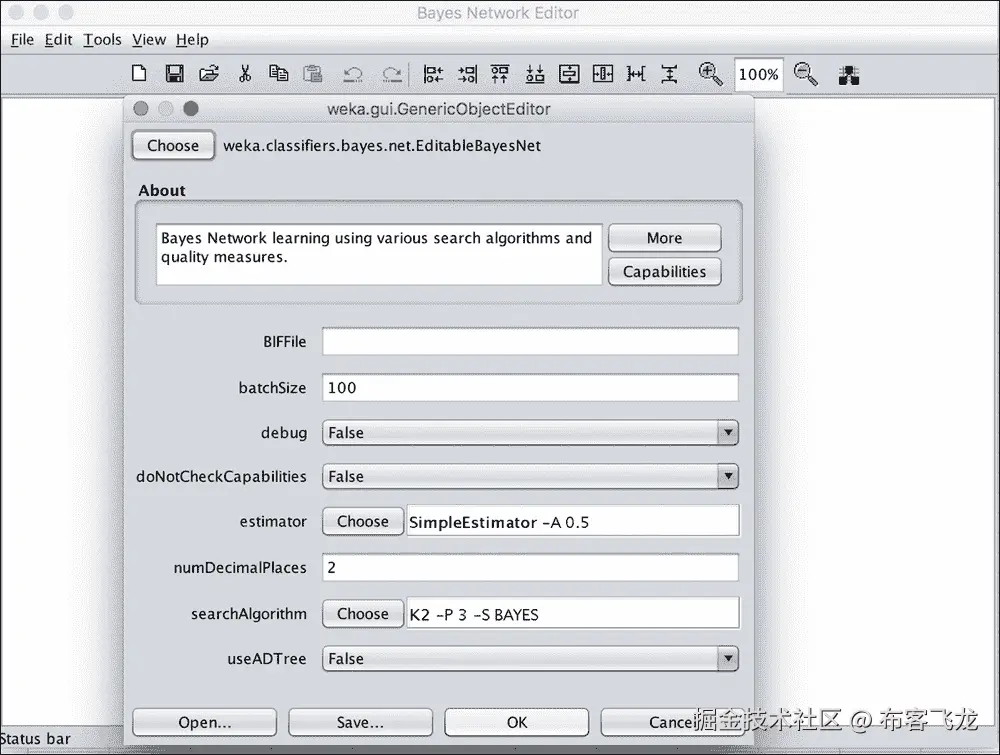Open the View menu
1000x755 pixels.
(148, 40)
